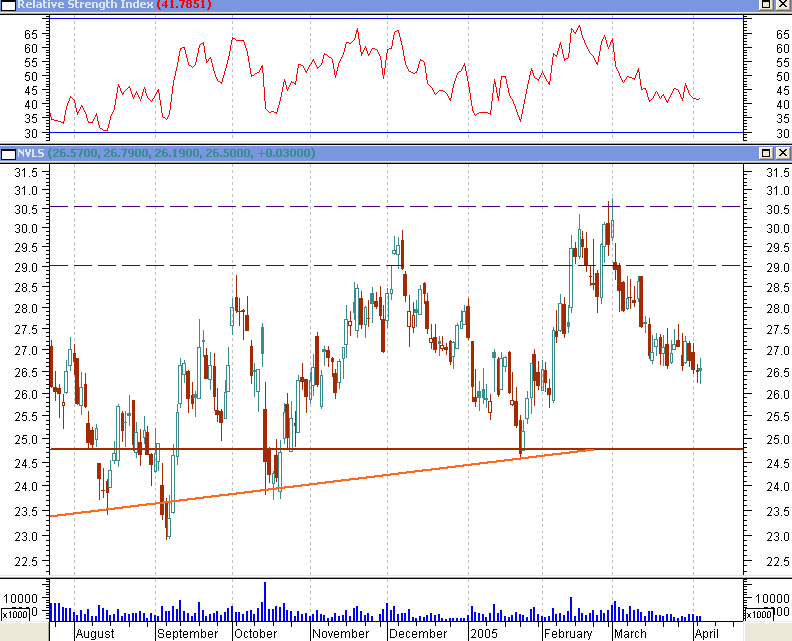Click the Relative Strength Index panel title

pyautogui.click(x=85, y=5)
